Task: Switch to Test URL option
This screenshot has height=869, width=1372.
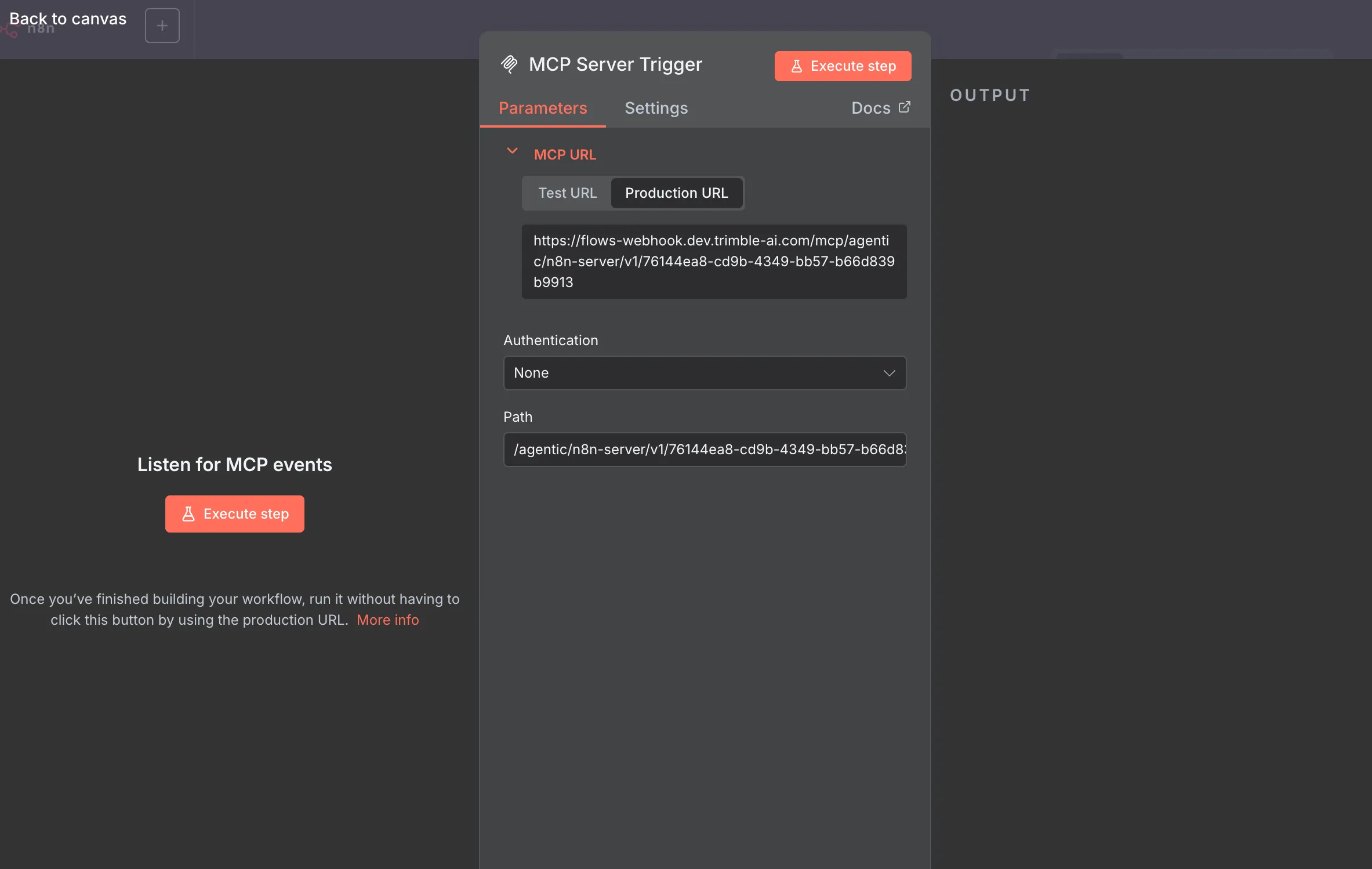Action: point(567,193)
